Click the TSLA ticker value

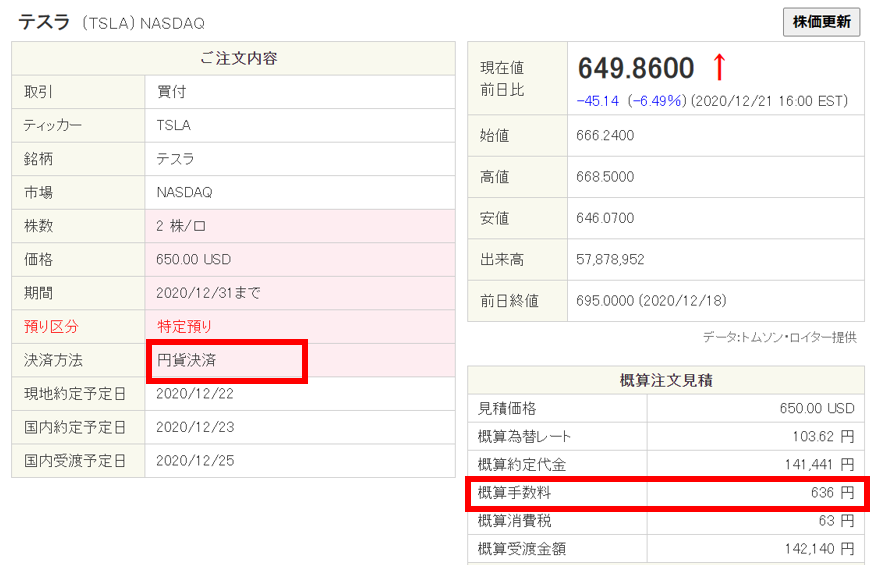(173, 125)
